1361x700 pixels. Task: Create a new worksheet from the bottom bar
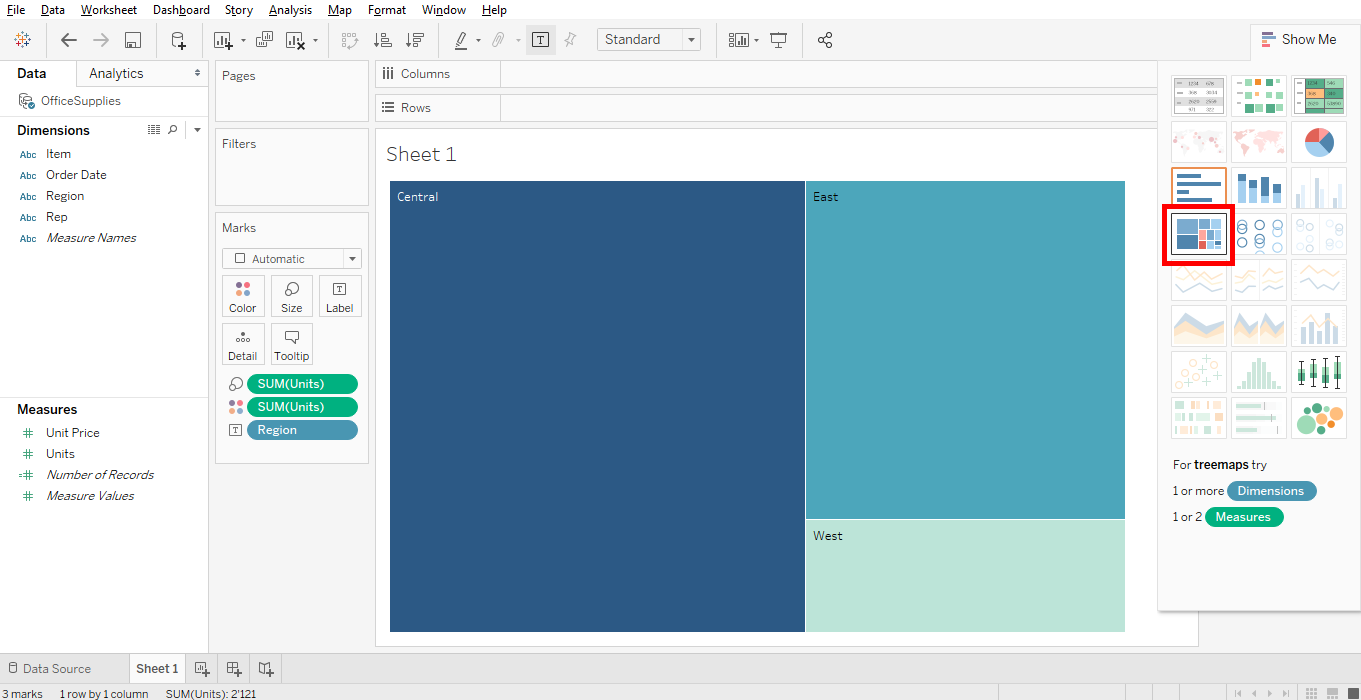201,668
